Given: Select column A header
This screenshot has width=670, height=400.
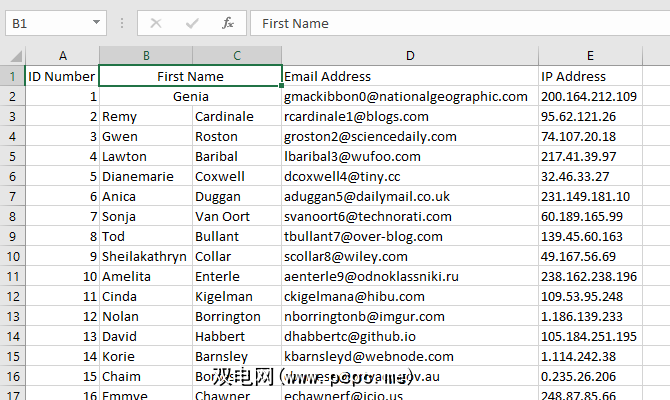Looking at the screenshot, I should 62,56.
